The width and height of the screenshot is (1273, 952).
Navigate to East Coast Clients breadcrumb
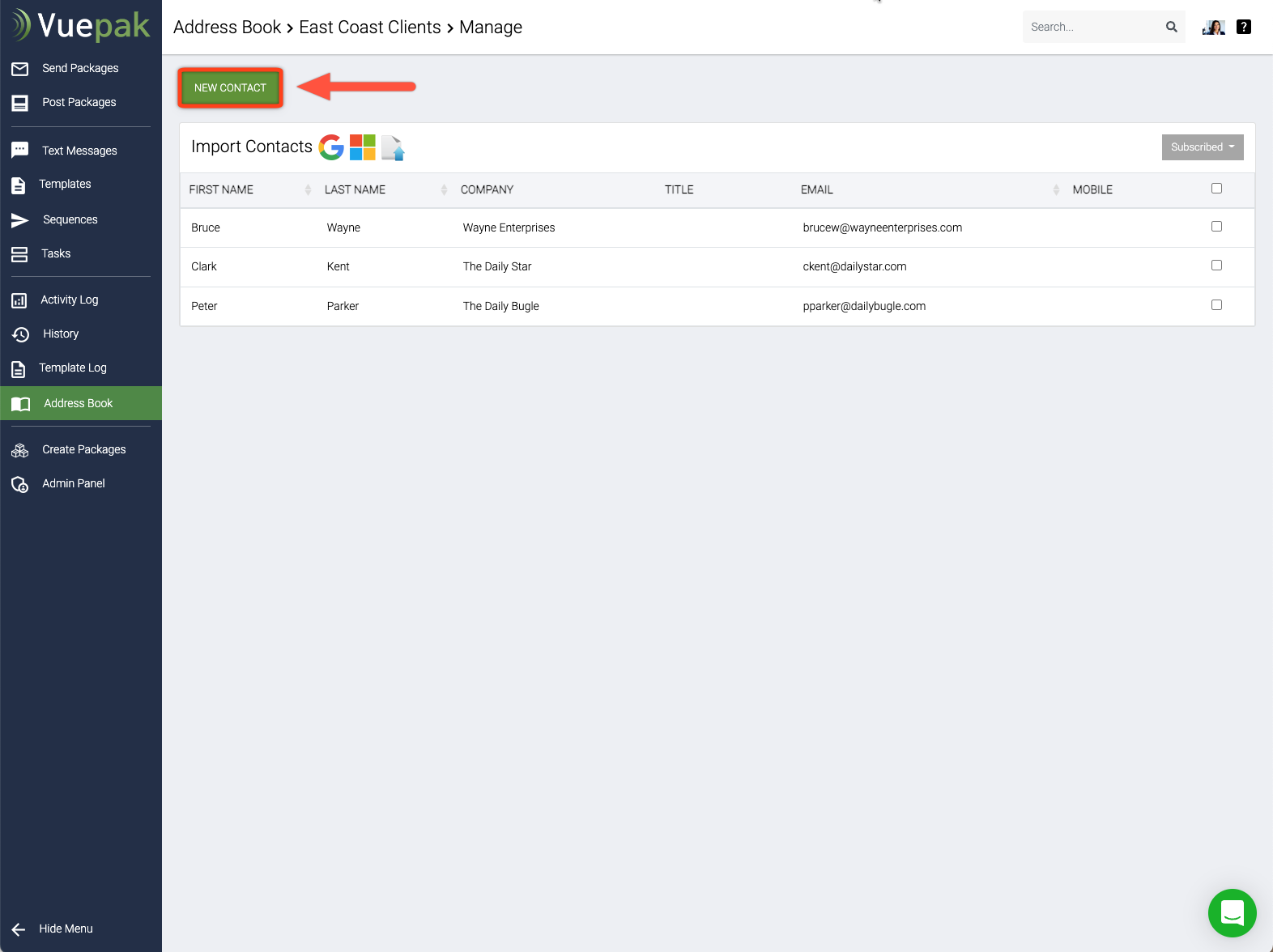point(370,28)
